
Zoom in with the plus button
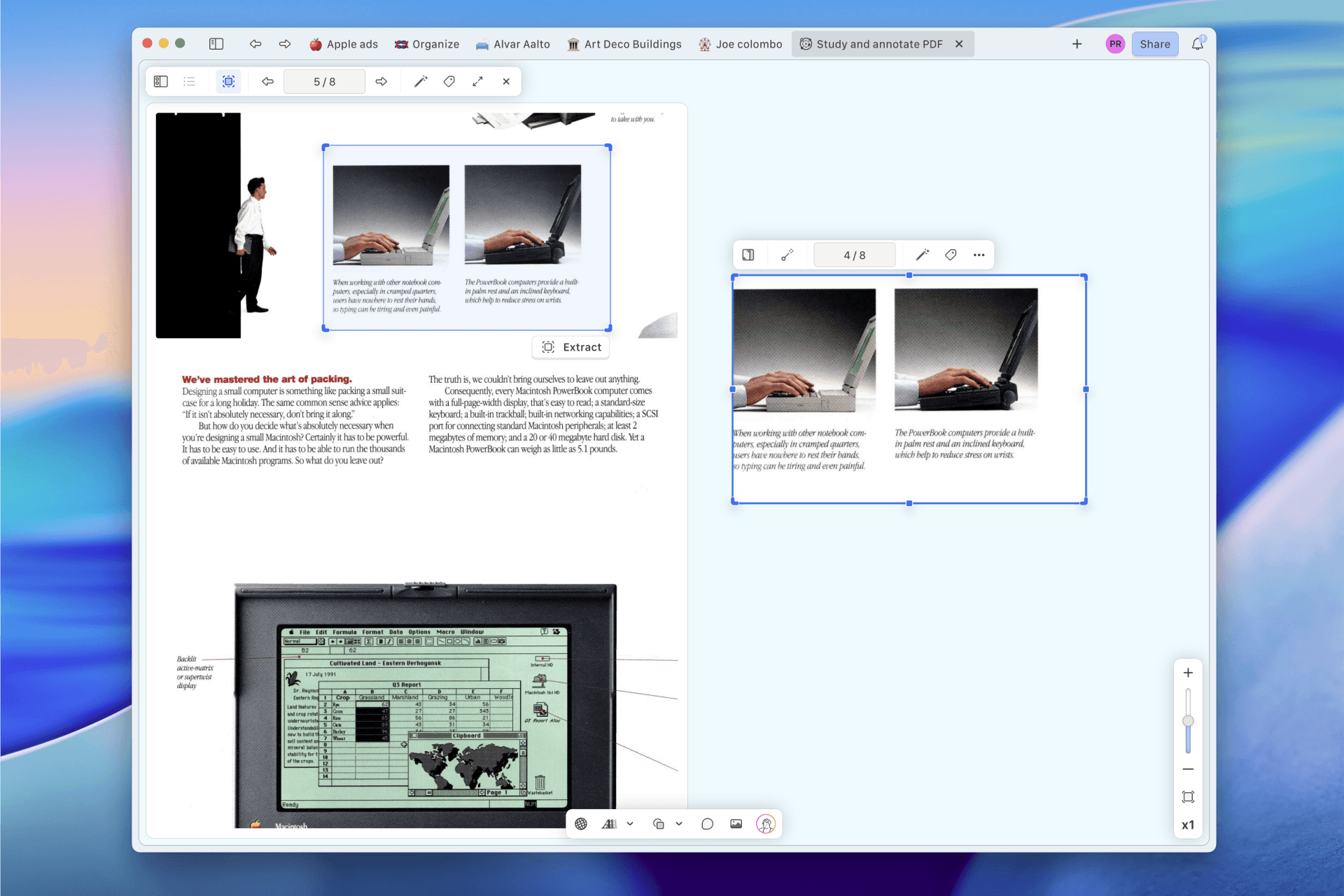pos(1188,673)
